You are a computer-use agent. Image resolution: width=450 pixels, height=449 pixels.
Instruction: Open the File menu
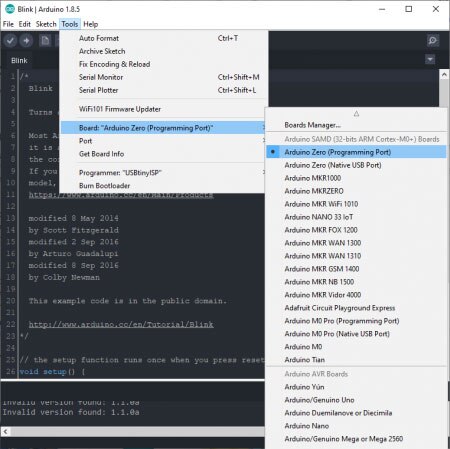pyautogui.click(x=8, y=24)
